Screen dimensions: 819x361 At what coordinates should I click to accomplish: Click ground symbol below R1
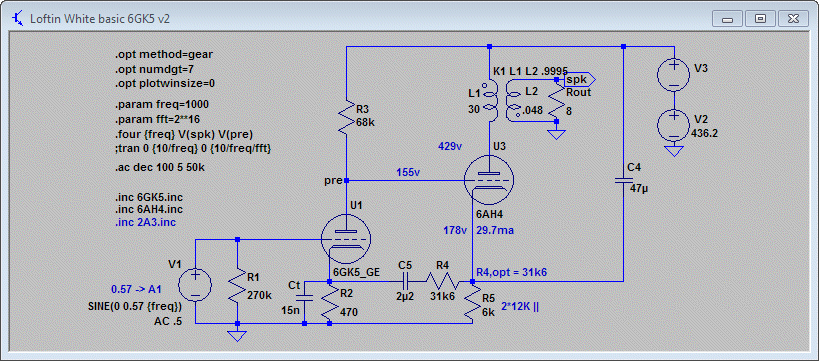[x=238, y=335]
